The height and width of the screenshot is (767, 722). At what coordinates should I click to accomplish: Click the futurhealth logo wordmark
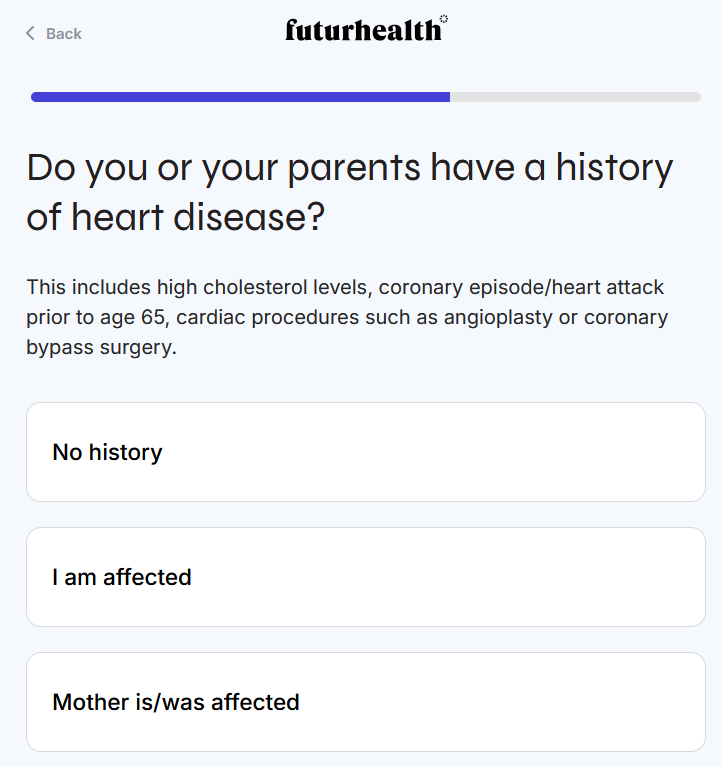click(362, 31)
